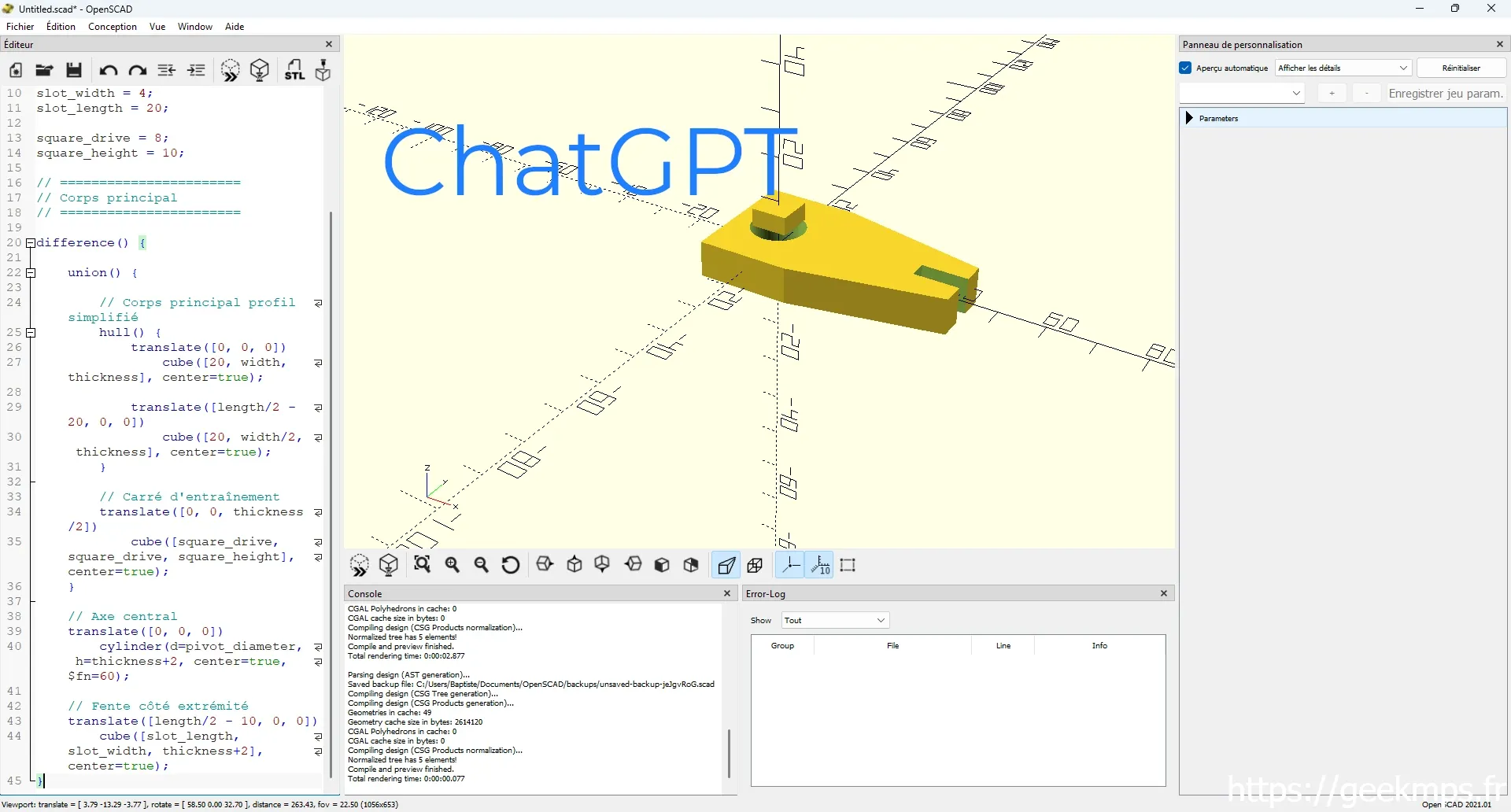1511x812 pixels.
Task: Open the Show Tout dropdown in Error-Log
Action: click(x=835, y=620)
